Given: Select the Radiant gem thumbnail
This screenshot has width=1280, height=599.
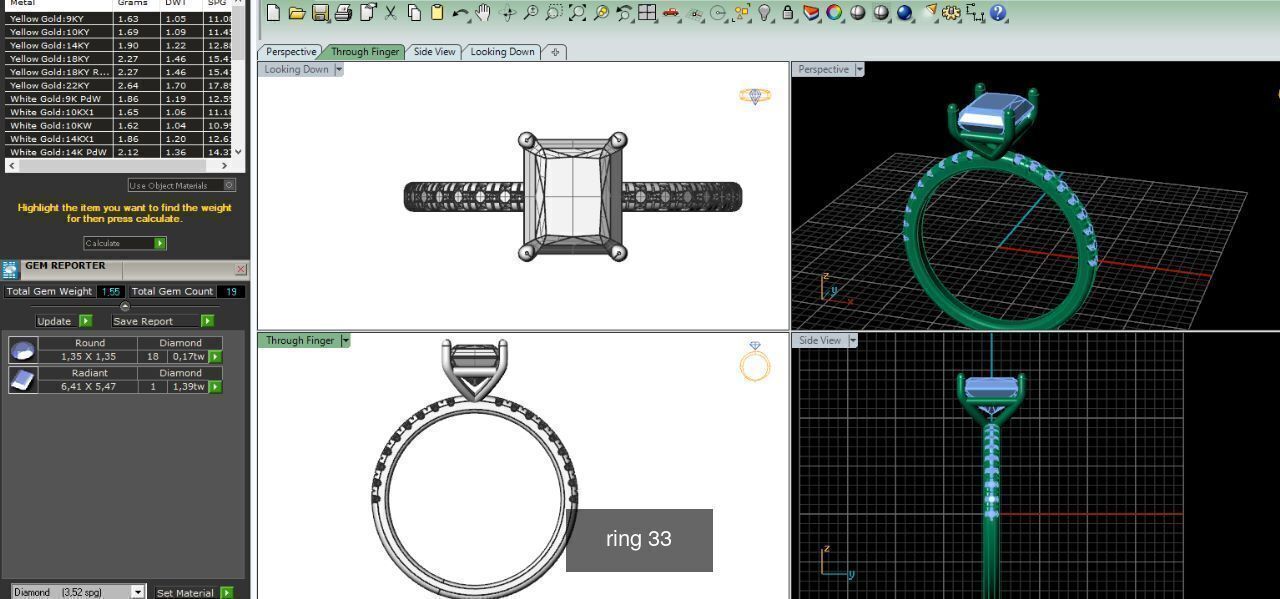Looking at the screenshot, I should pyautogui.click(x=23, y=379).
